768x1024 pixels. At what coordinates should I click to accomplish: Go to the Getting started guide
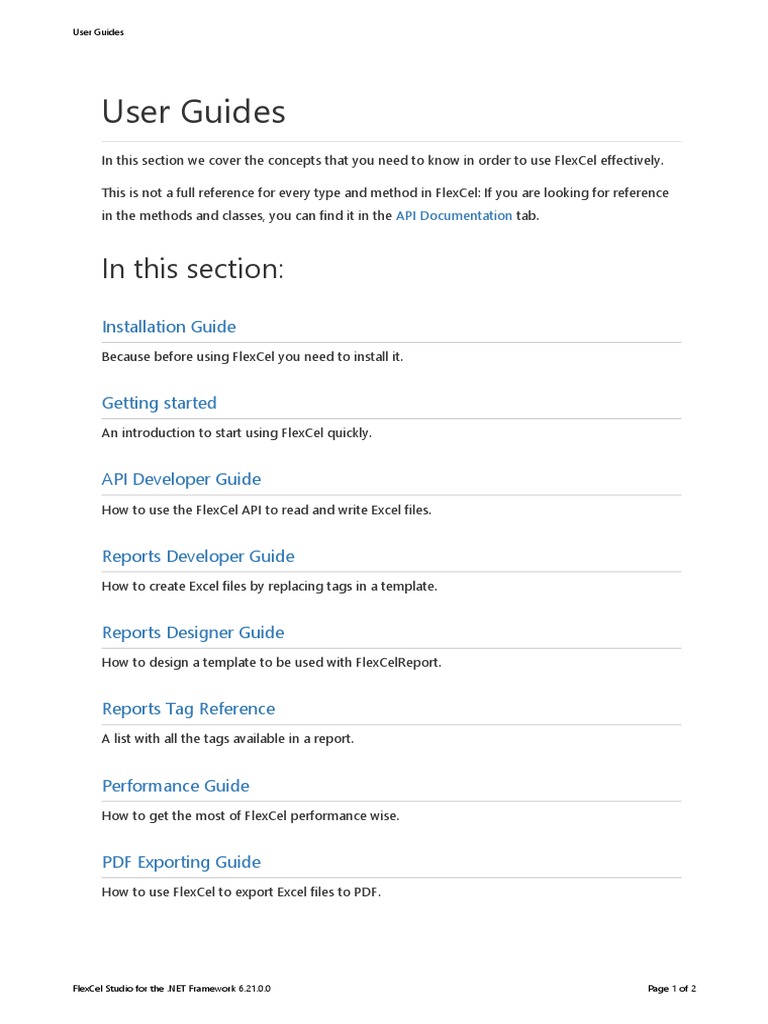pos(159,403)
